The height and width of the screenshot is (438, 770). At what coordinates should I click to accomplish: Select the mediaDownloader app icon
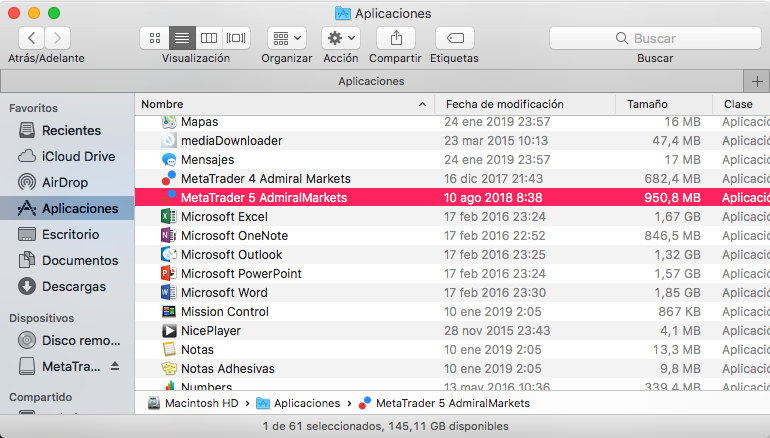tap(169, 140)
